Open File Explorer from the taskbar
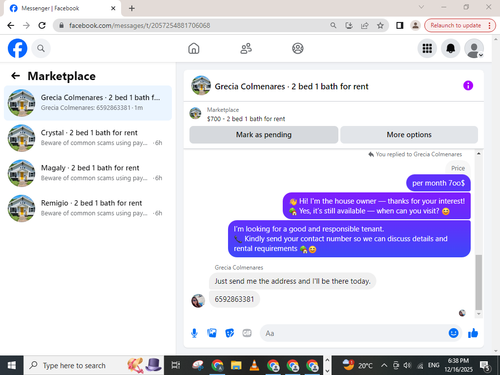 coord(236,365)
